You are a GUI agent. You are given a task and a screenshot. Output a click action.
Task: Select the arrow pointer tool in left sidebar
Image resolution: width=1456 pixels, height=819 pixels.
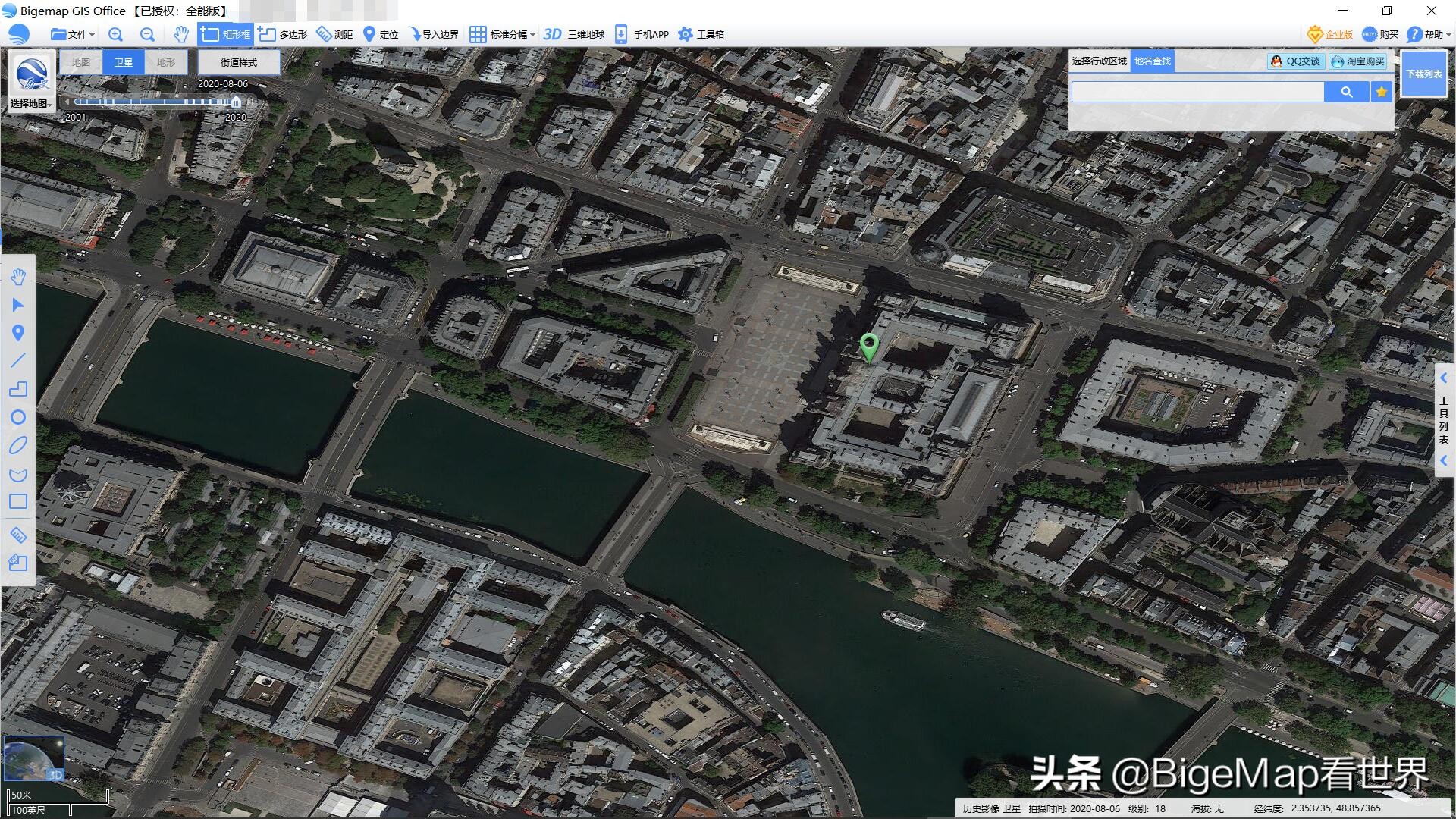coord(18,305)
